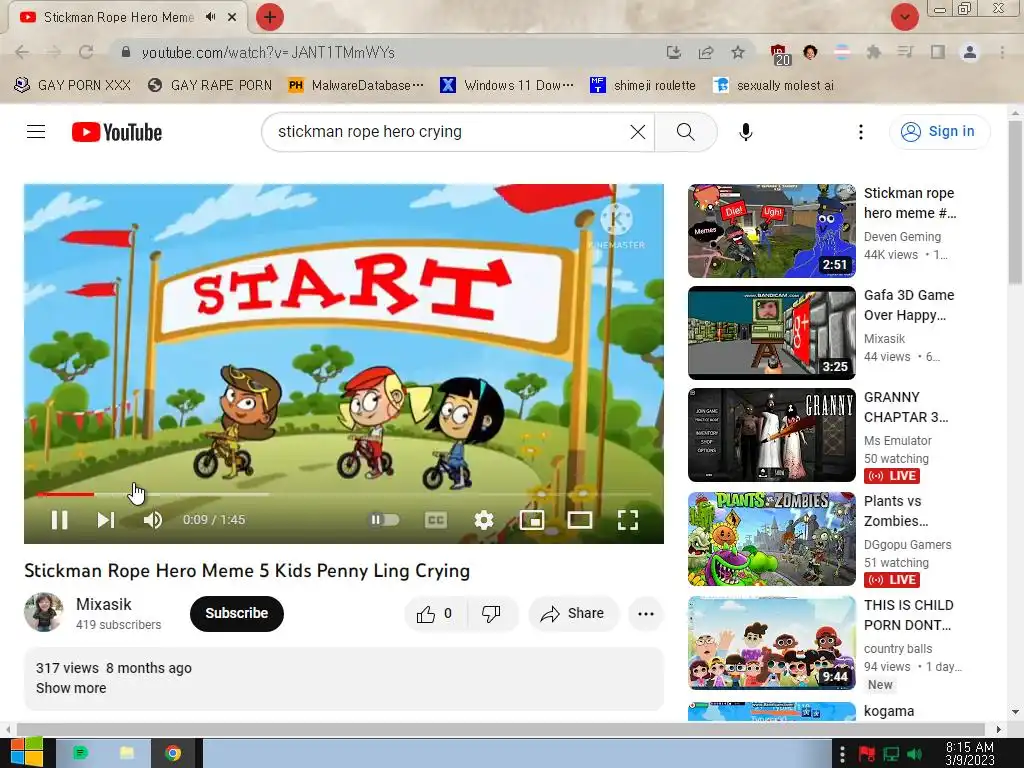Dislike the video with thumbs down
Screen dimensions: 1024x768
pyautogui.click(x=491, y=614)
